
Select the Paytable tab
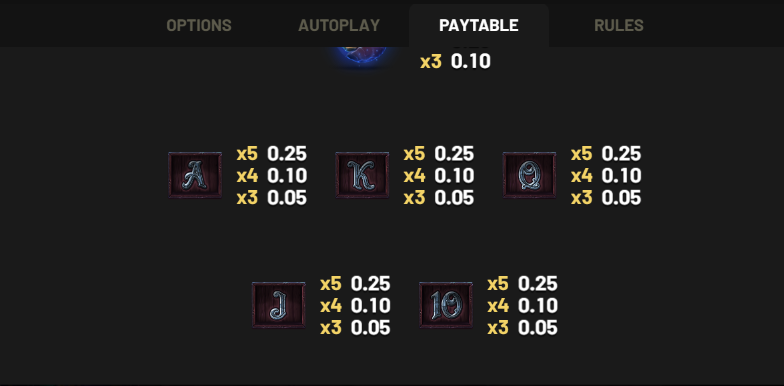coord(478,25)
